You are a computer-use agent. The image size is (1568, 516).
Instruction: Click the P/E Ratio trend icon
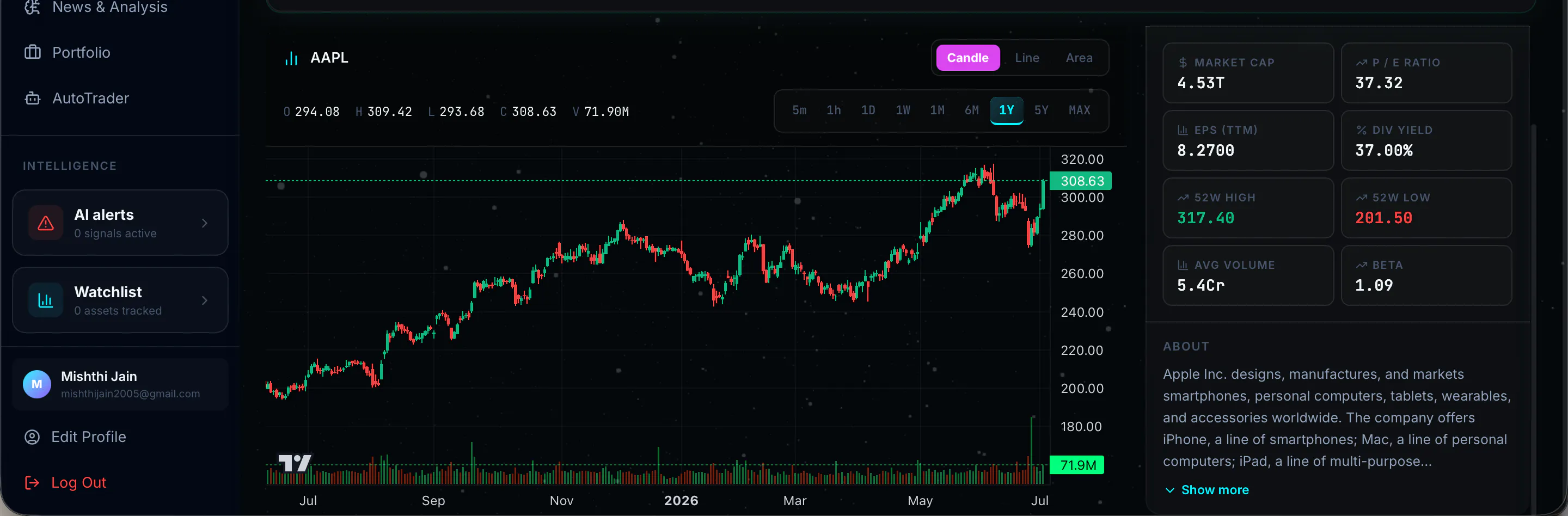(1361, 63)
